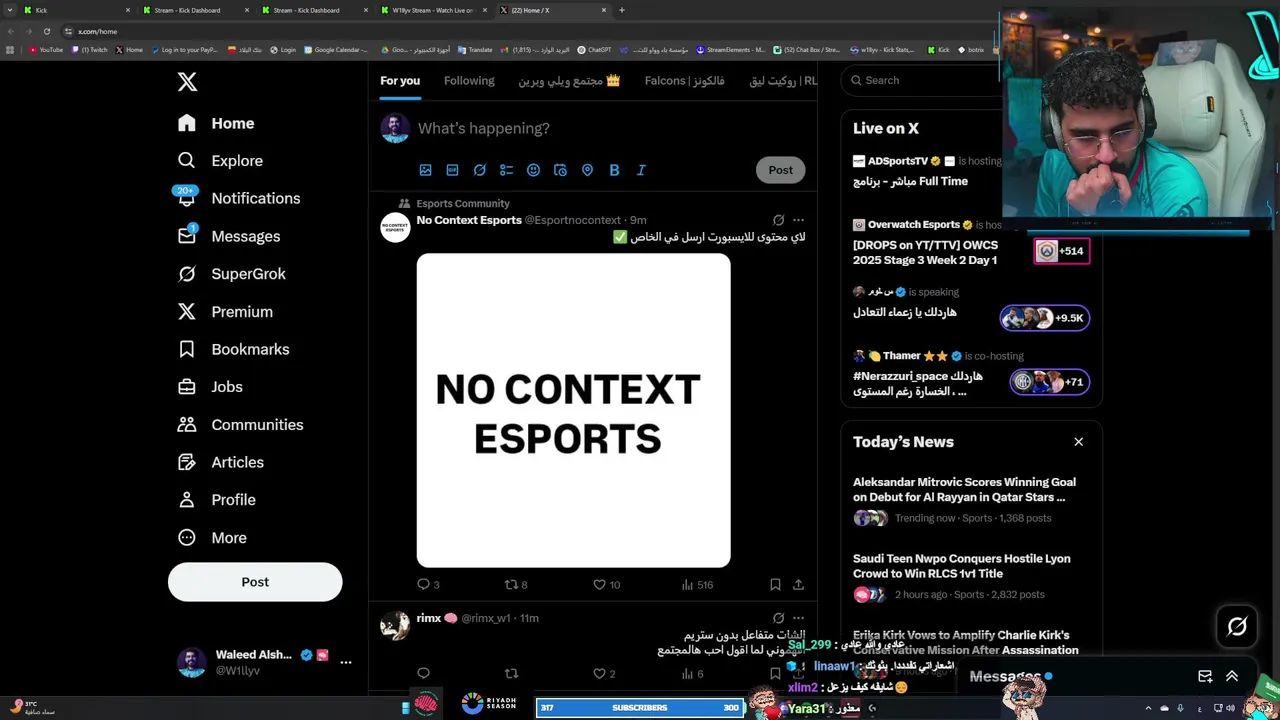
Task: View analytics of the post with 516 views
Action: pyautogui.click(x=697, y=584)
